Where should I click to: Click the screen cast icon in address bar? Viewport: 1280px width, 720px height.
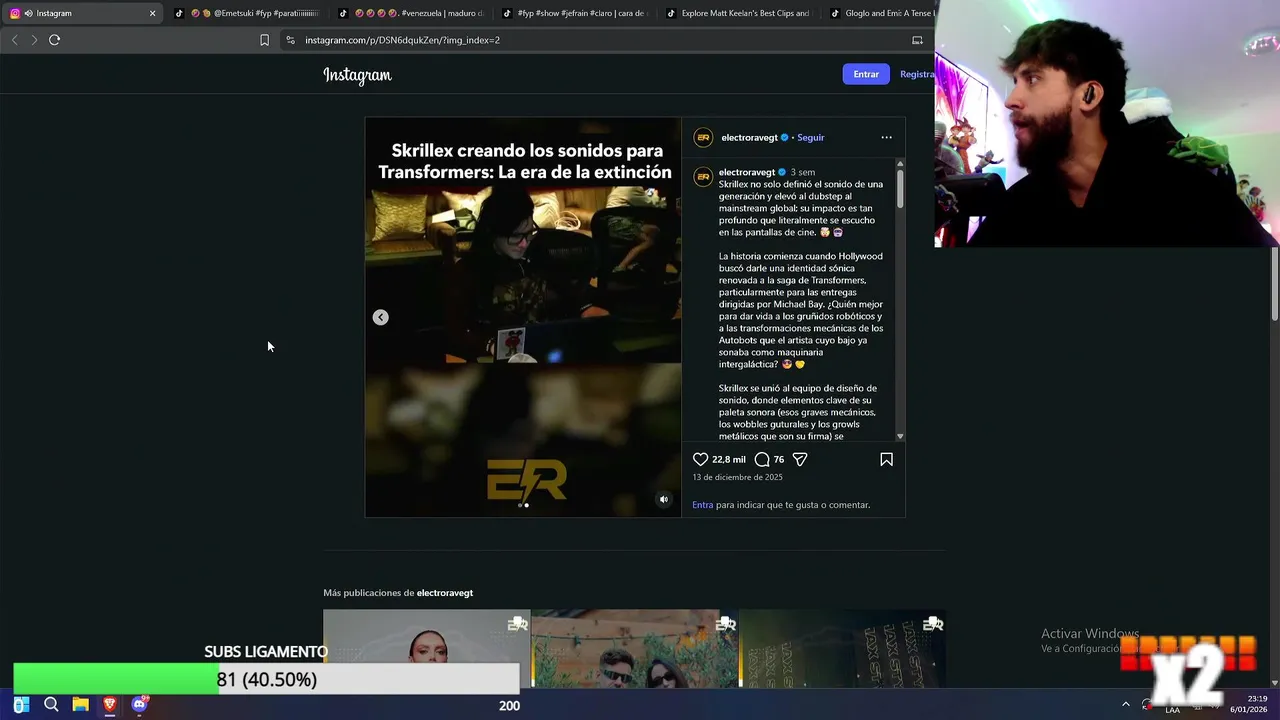(917, 40)
